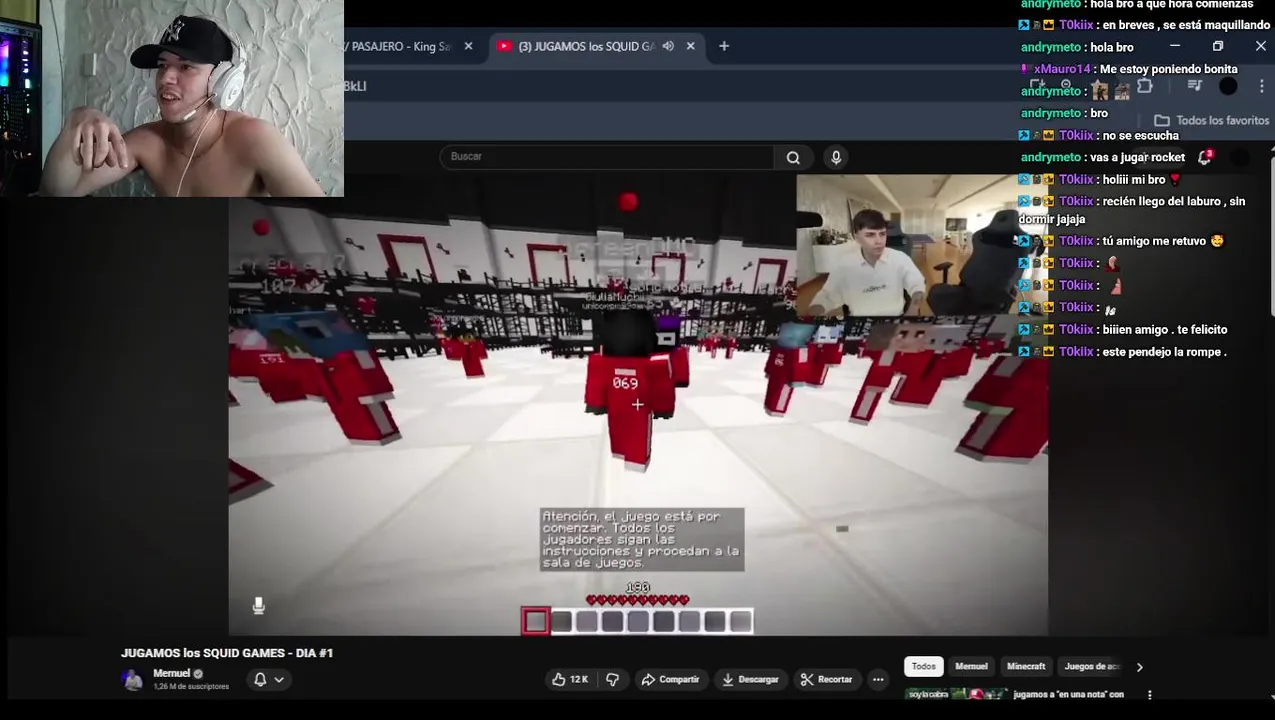Close the JUGAMOS los SQUID GAMES tab
This screenshot has width=1275, height=720.
click(x=690, y=46)
